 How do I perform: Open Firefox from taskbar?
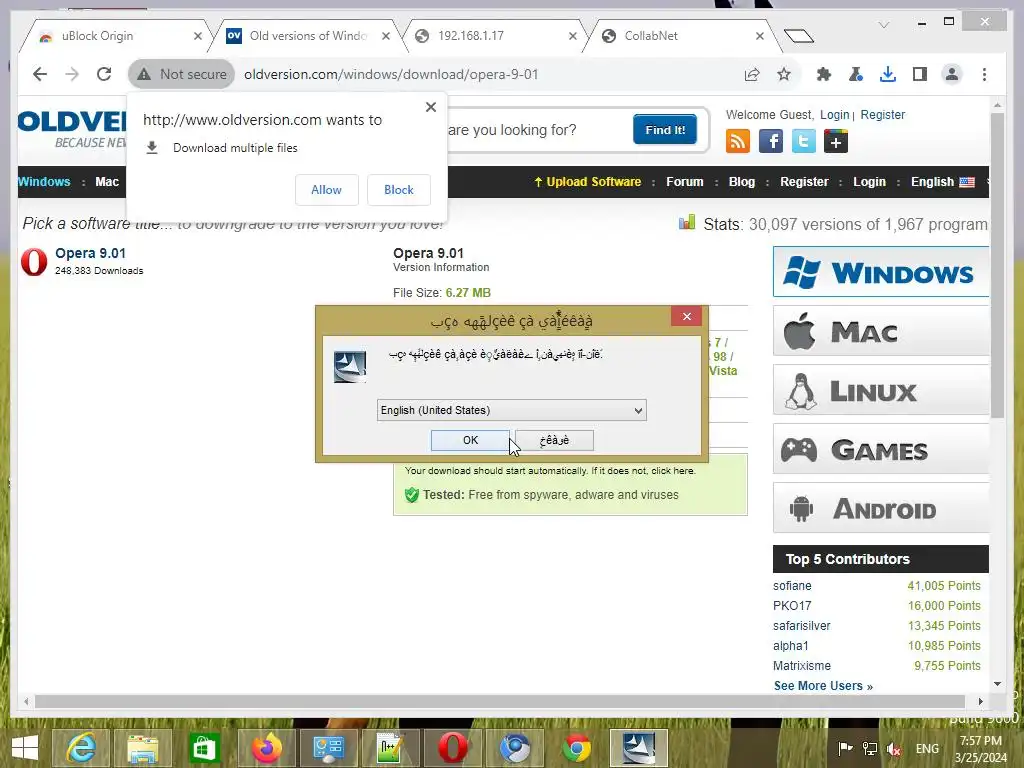(x=266, y=748)
